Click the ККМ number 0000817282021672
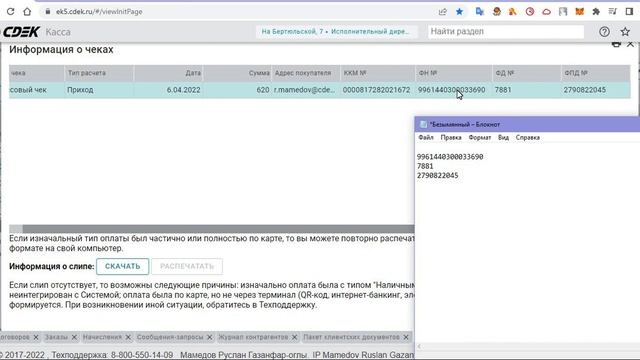The image size is (640, 360). [x=376, y=90]
